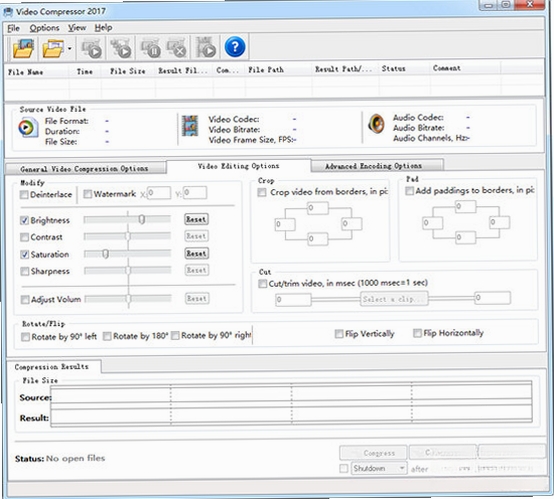Start compression play toolbar icon
Image resolution: width=554 pixels, height=499 pixels.
pos(92,48)
